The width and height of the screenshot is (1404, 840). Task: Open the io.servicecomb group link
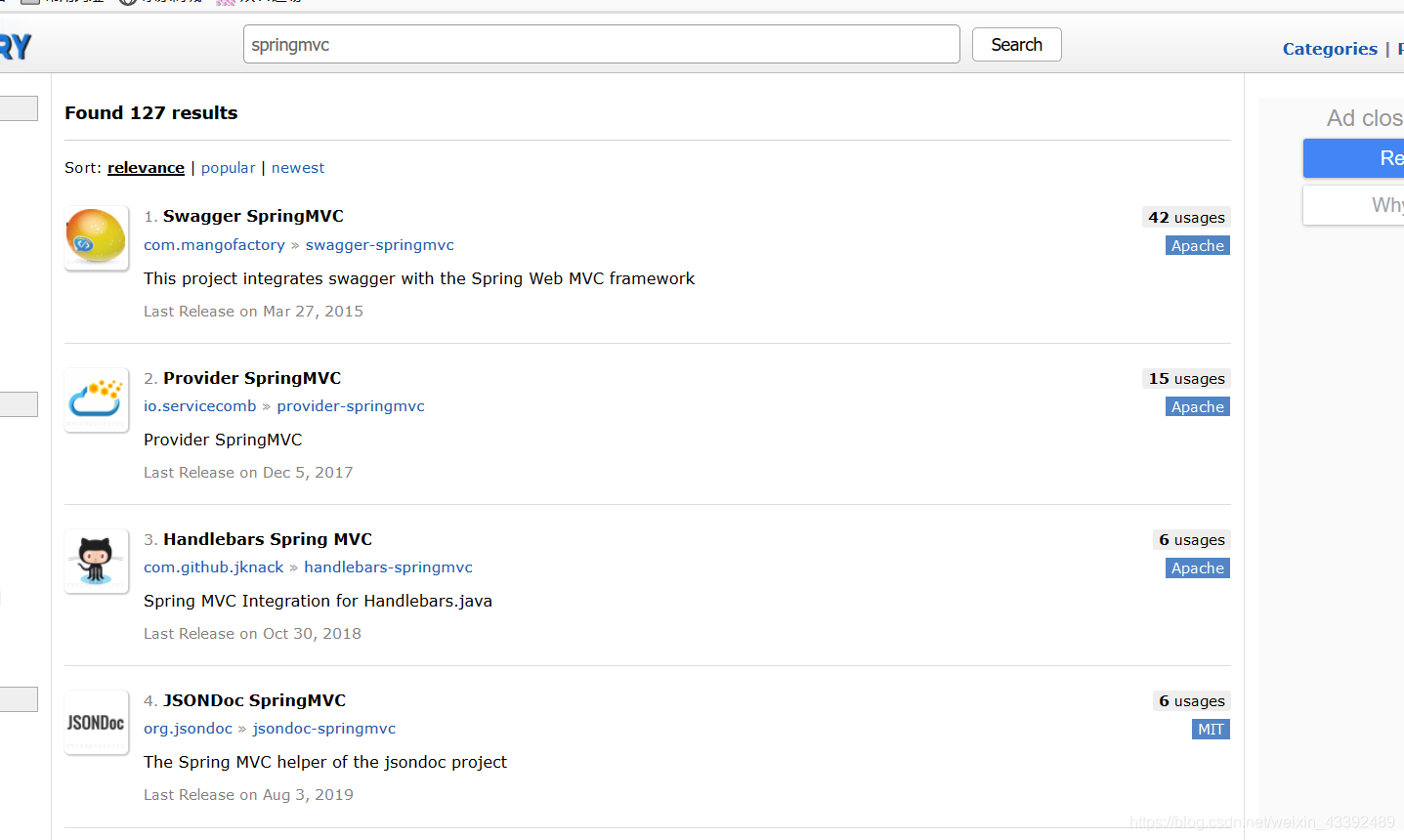(199, 406)
